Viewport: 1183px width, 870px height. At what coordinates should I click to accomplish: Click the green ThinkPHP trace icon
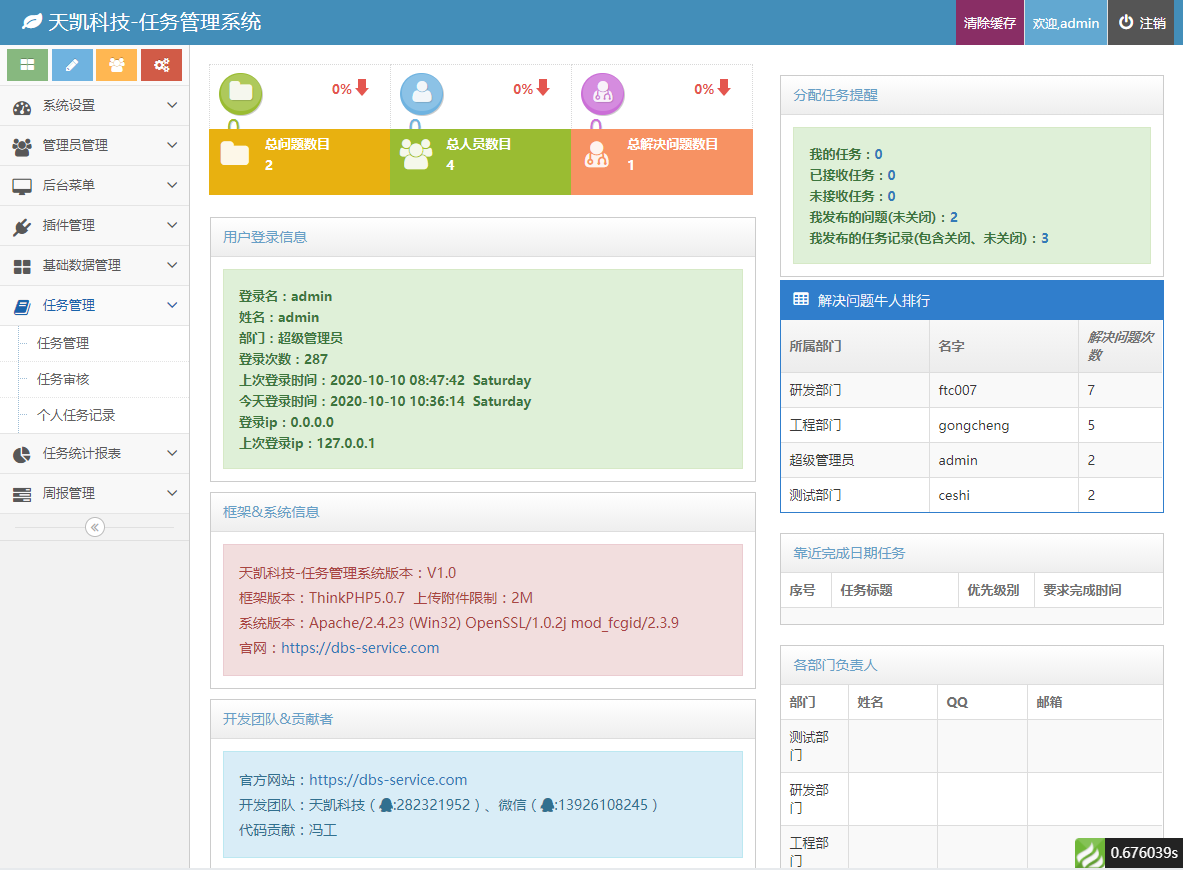coord(1089,853)
